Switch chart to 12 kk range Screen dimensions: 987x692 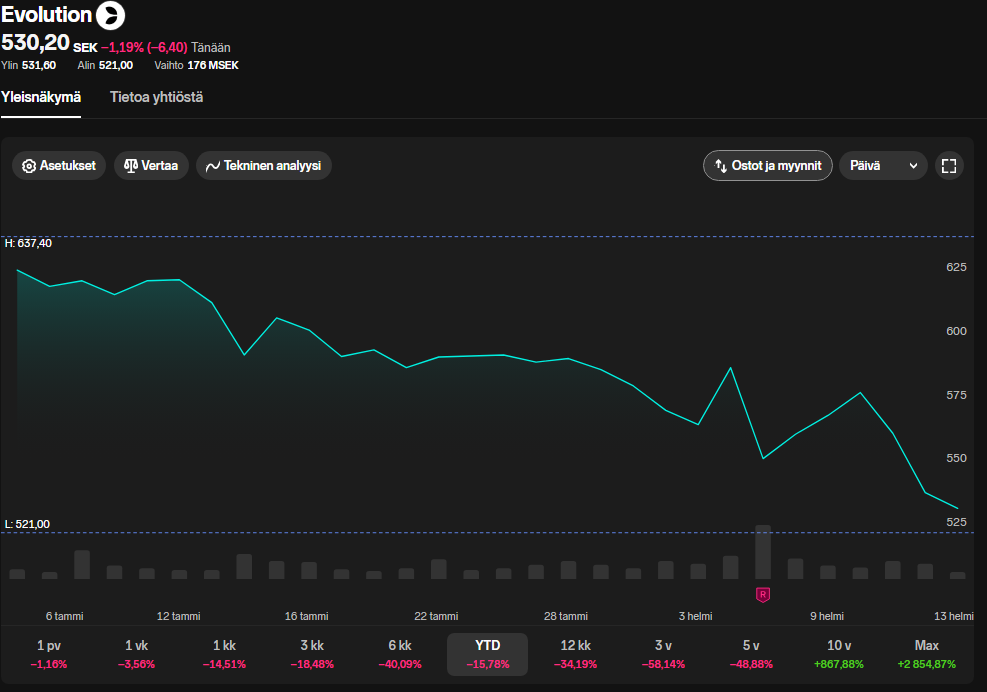pos(575,654)
